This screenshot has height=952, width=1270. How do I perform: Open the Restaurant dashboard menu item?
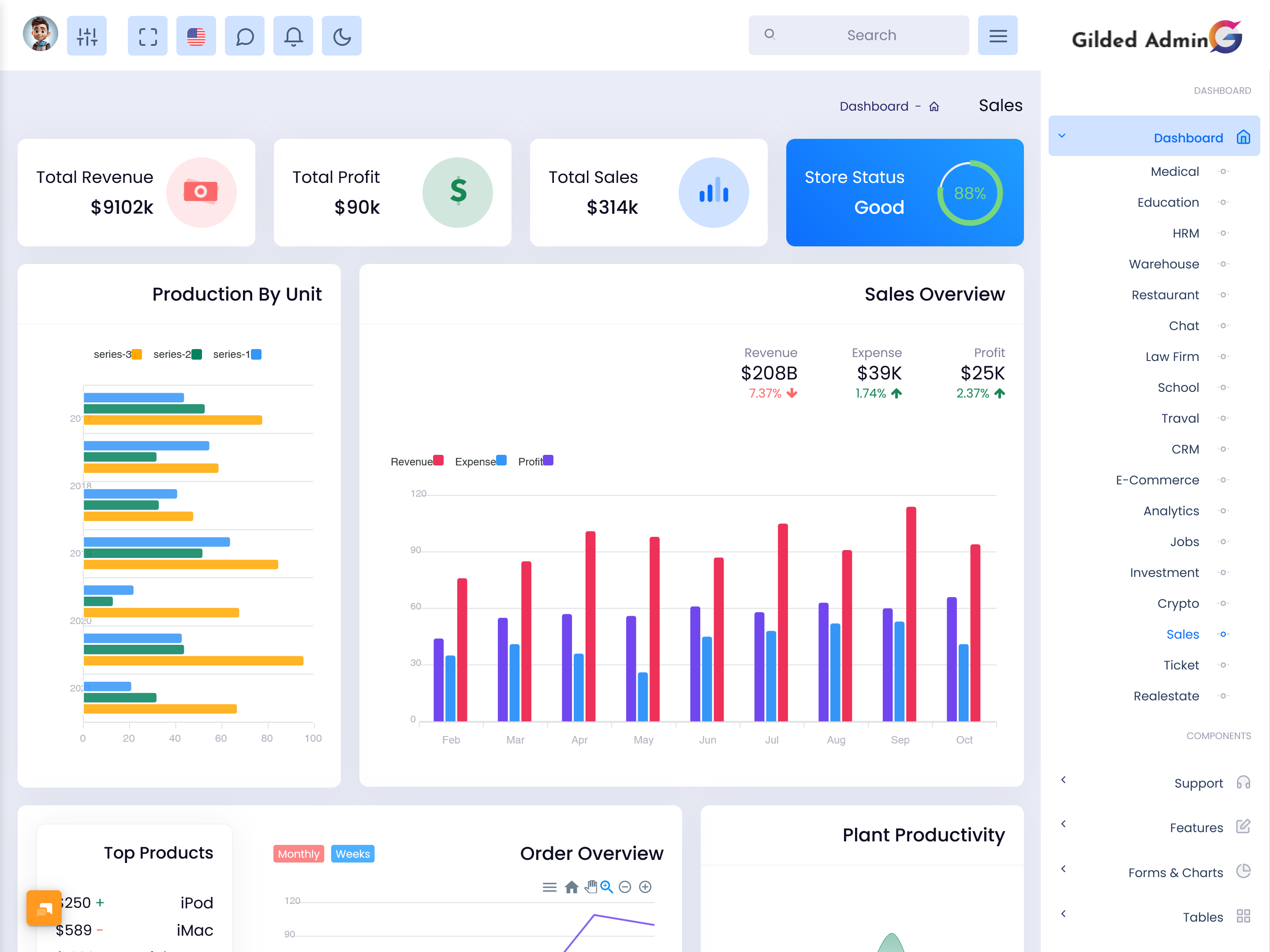pyautogui.click(x=1165, y=295)
